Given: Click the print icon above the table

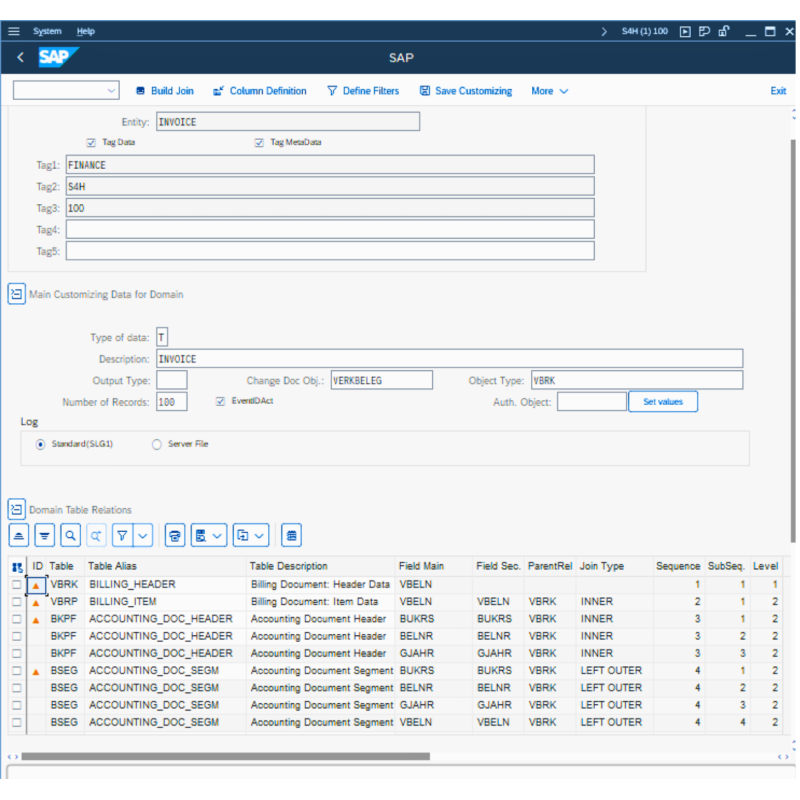Looking at the screenshot, I should tap(175, 535).
